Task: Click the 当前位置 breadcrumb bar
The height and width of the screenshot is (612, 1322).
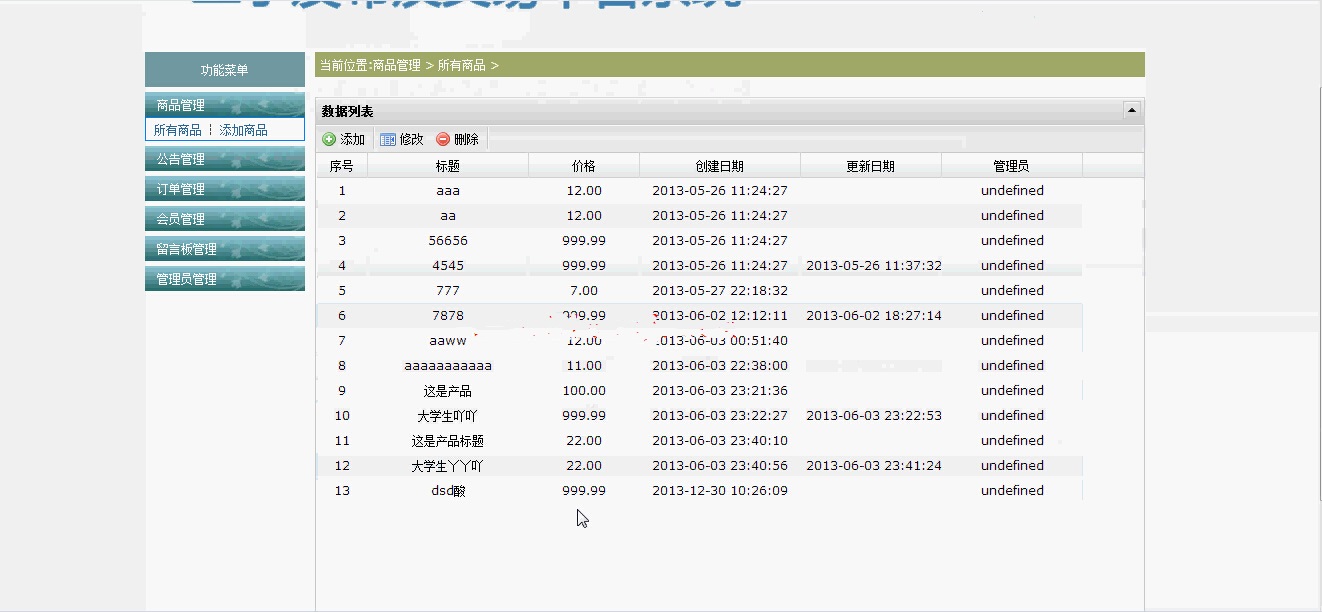Action: tap(730, 65)
